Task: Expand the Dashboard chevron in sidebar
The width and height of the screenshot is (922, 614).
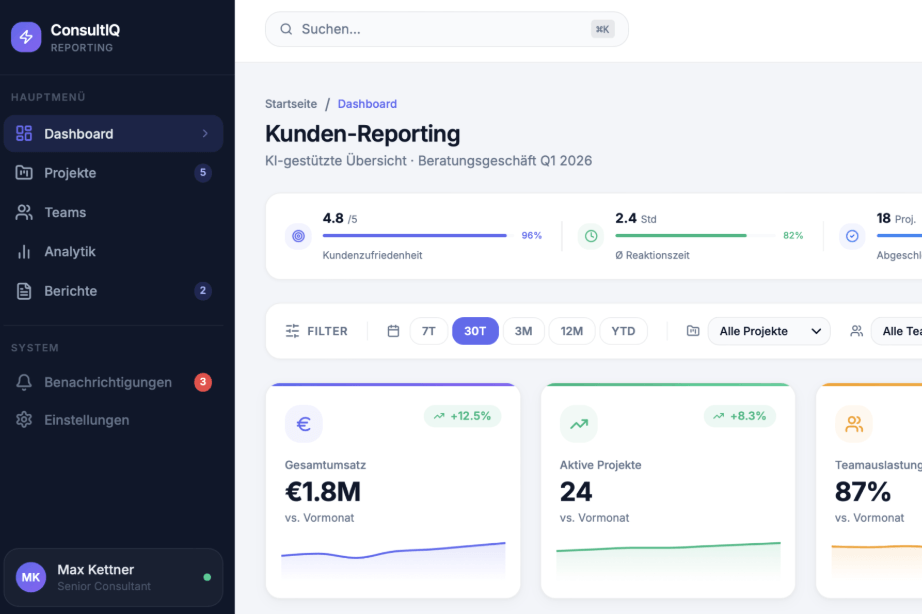Action: pyautogui.click(x=205, y=134)
